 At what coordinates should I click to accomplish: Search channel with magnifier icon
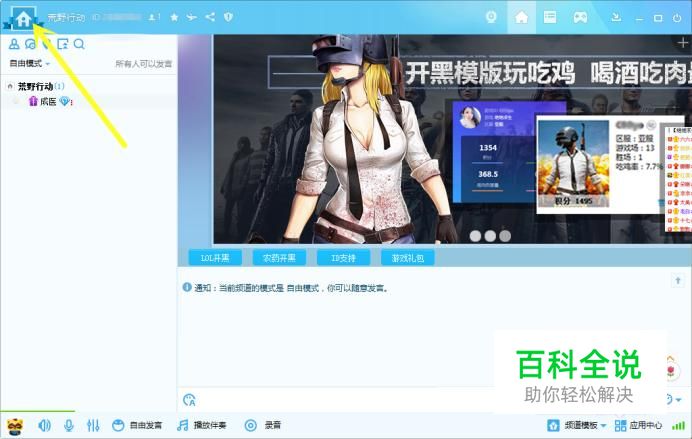pyautogui.click(x=79, y=44)
